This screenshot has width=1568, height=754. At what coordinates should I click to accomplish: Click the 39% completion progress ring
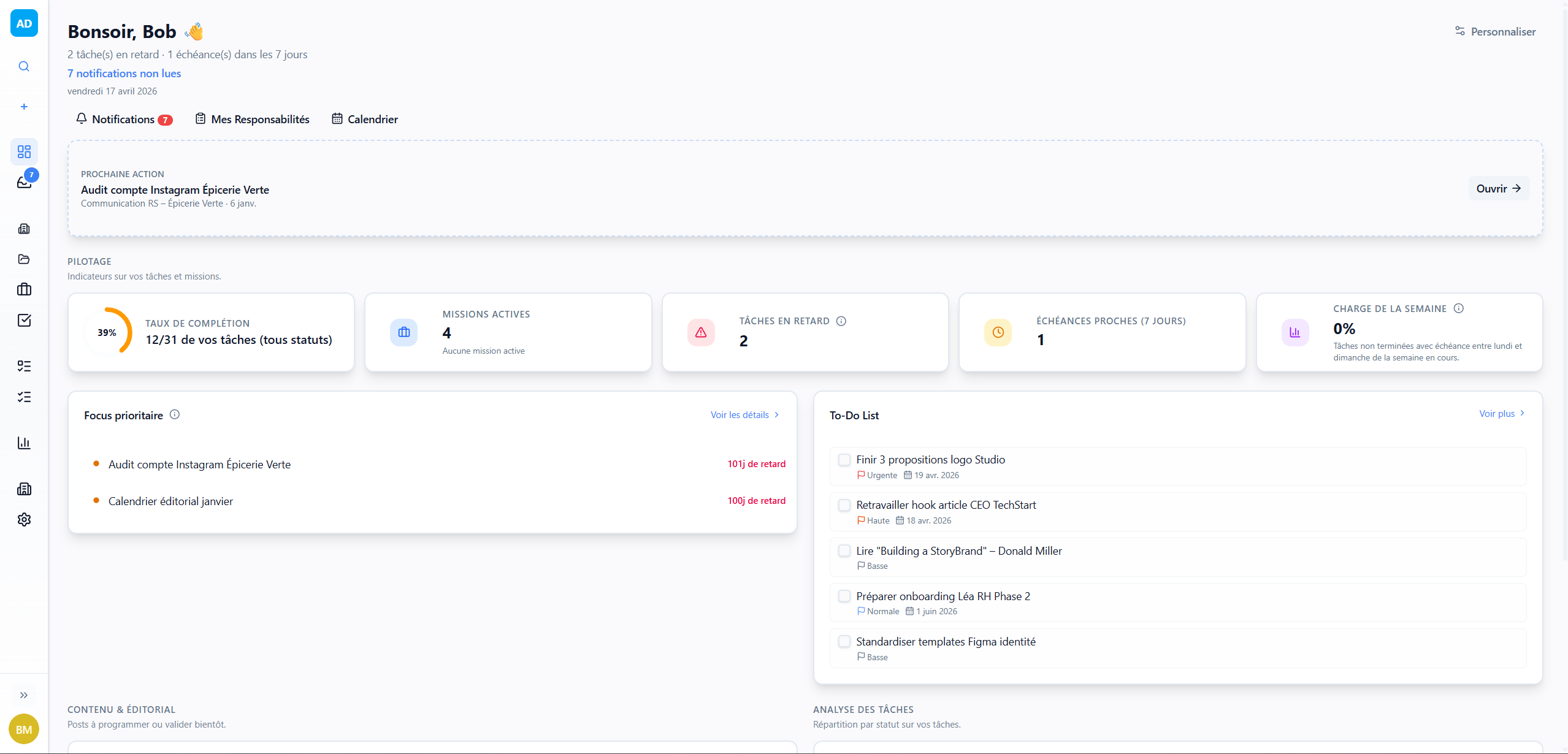[107, 332]
